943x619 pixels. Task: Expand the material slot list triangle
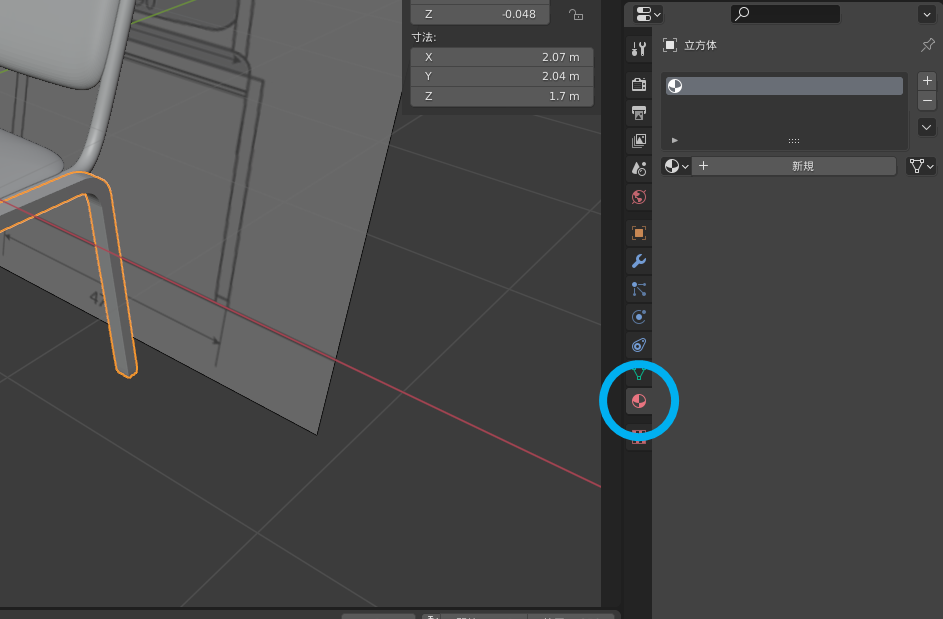pos(675,140)
